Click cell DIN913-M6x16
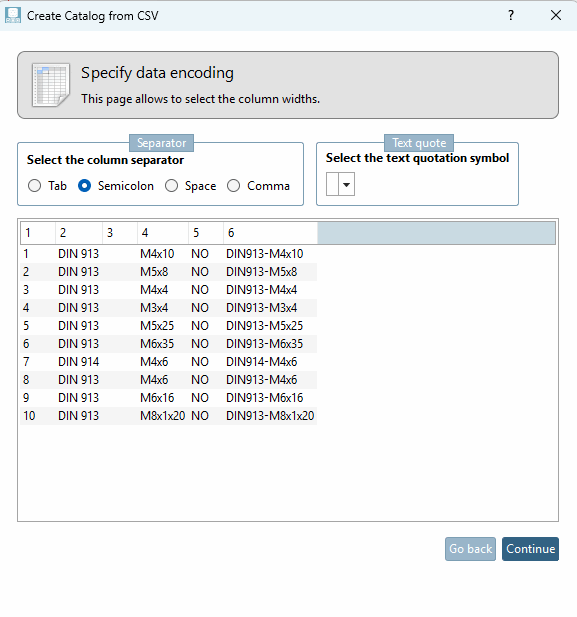 270,398
